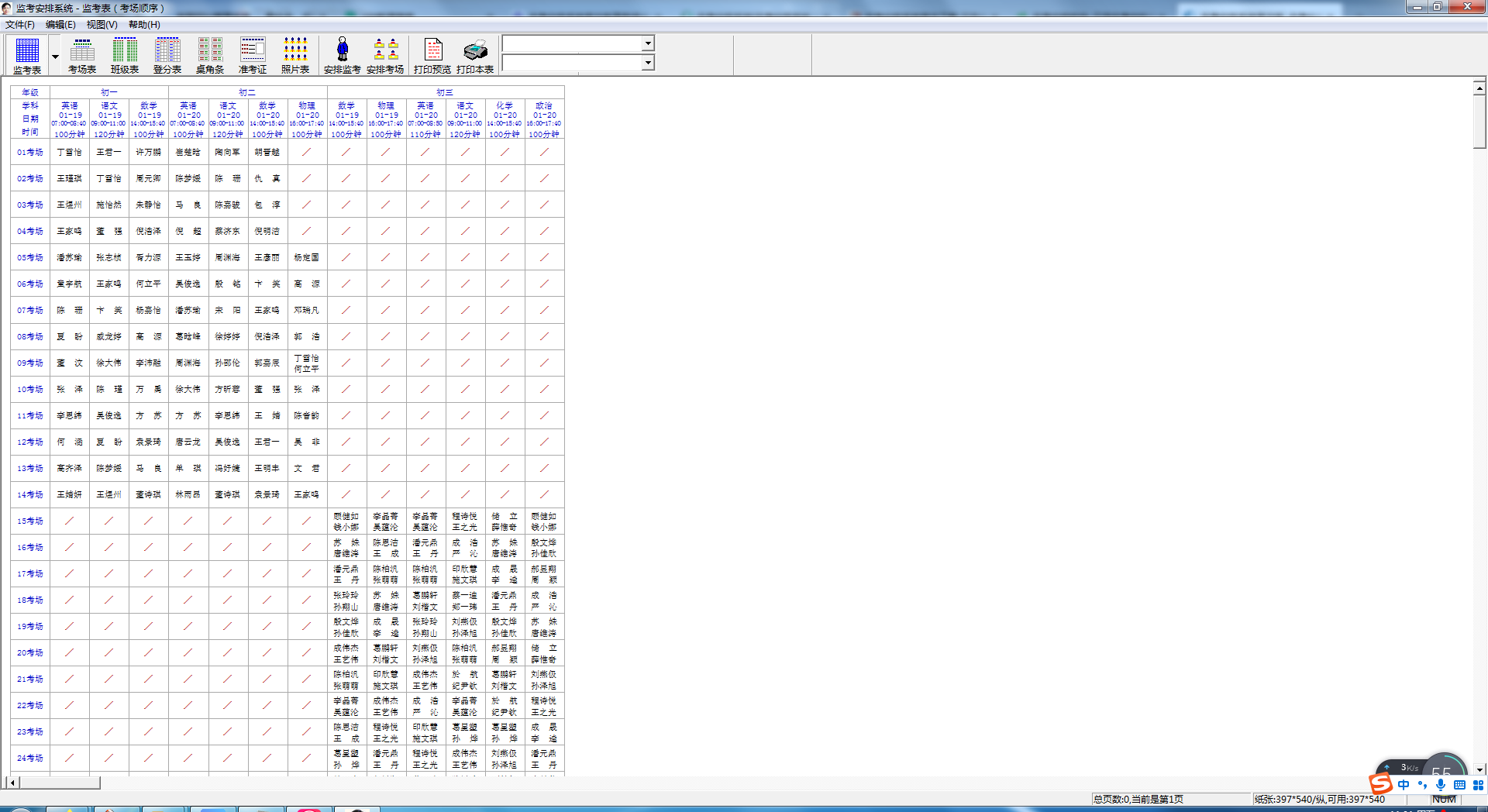Open 打印预览 print preview
1488x812 pixels.
pos(432,55)
